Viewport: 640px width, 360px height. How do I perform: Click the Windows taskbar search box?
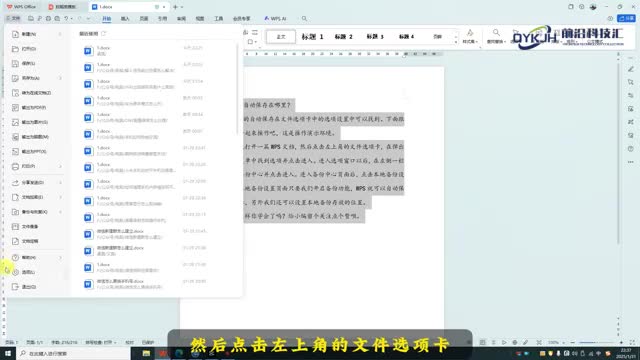click(x=73, y=353)
